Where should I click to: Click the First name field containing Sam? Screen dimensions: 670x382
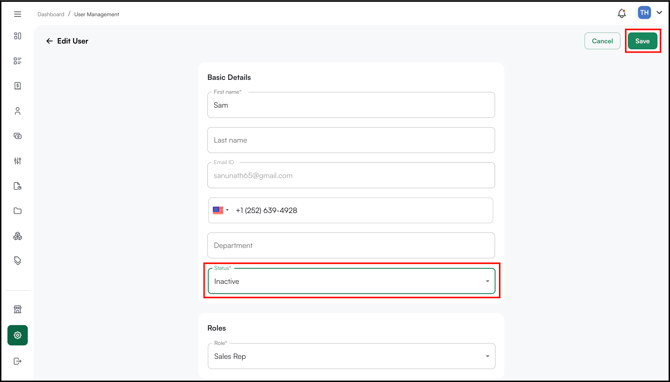click(x=351, y=105)
